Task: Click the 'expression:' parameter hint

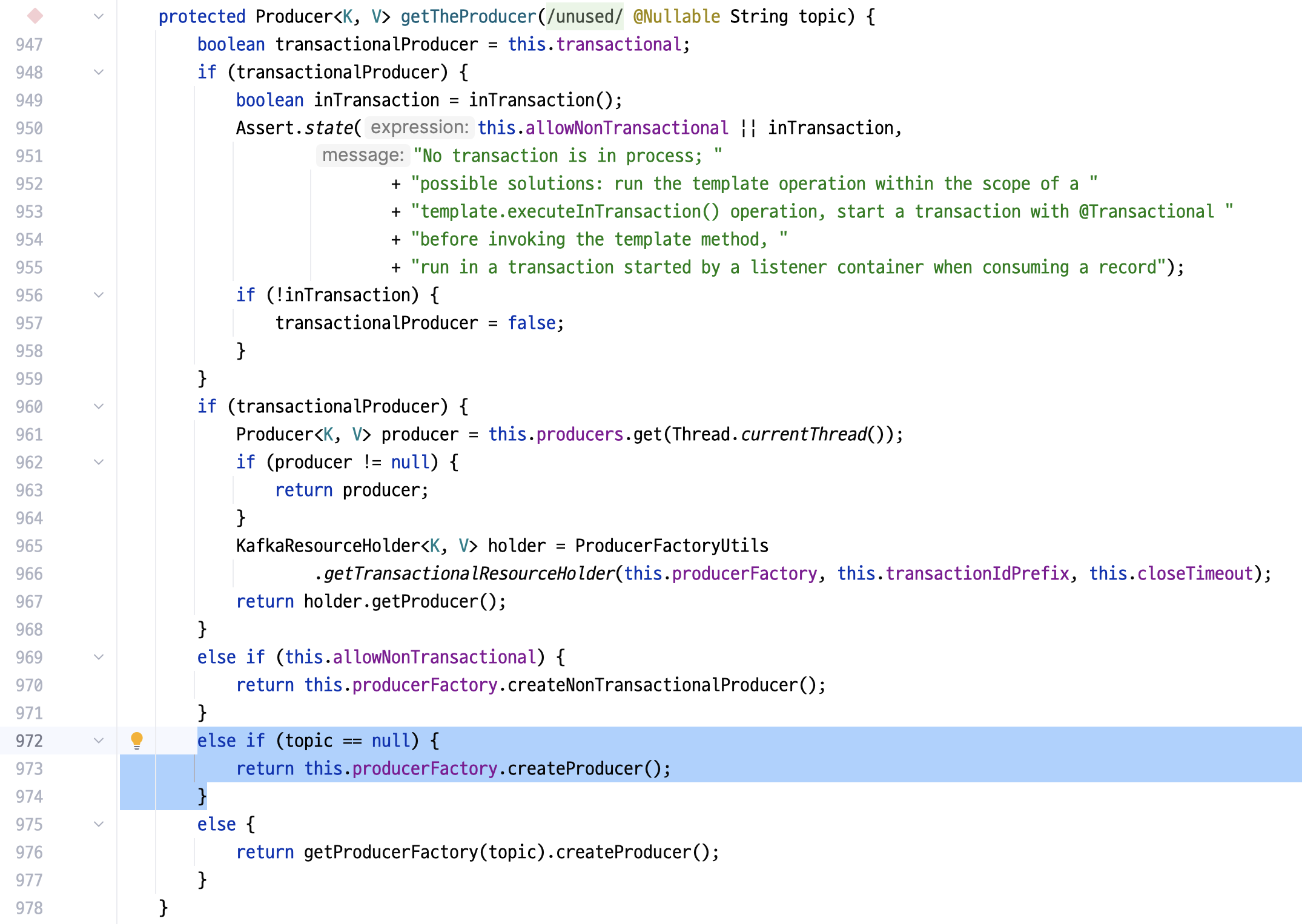Action: coord(419,127)
